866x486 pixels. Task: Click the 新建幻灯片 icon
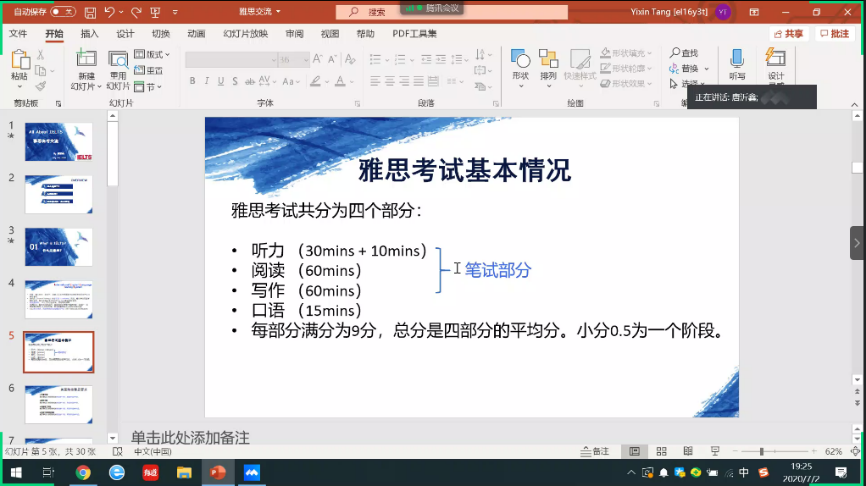86,59
